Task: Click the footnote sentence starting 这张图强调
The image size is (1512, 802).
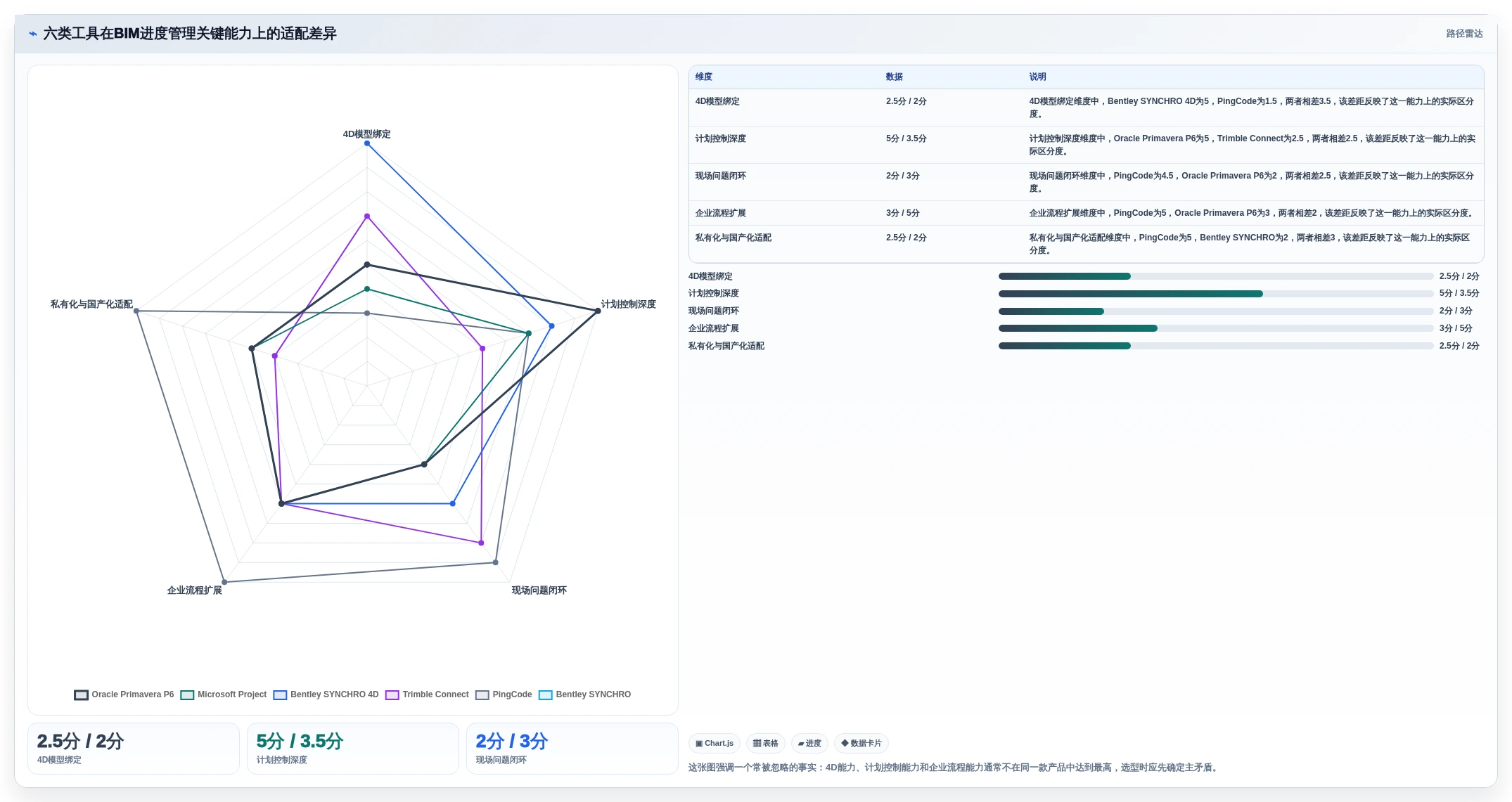Action: point(954,768)
